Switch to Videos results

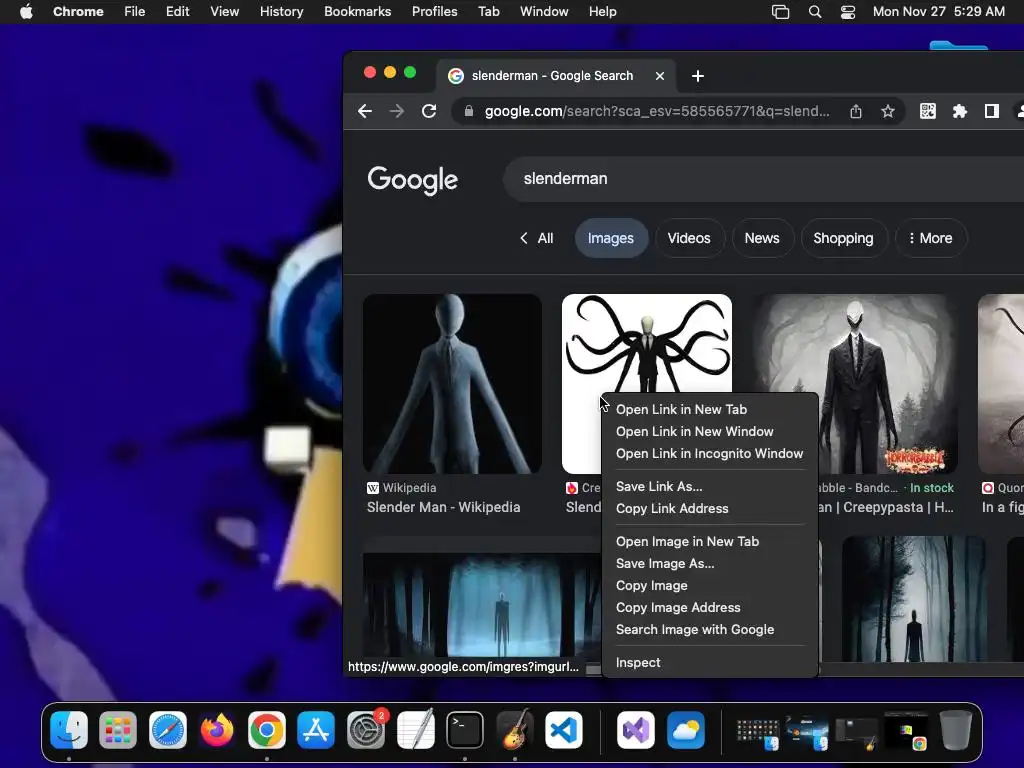688,238
